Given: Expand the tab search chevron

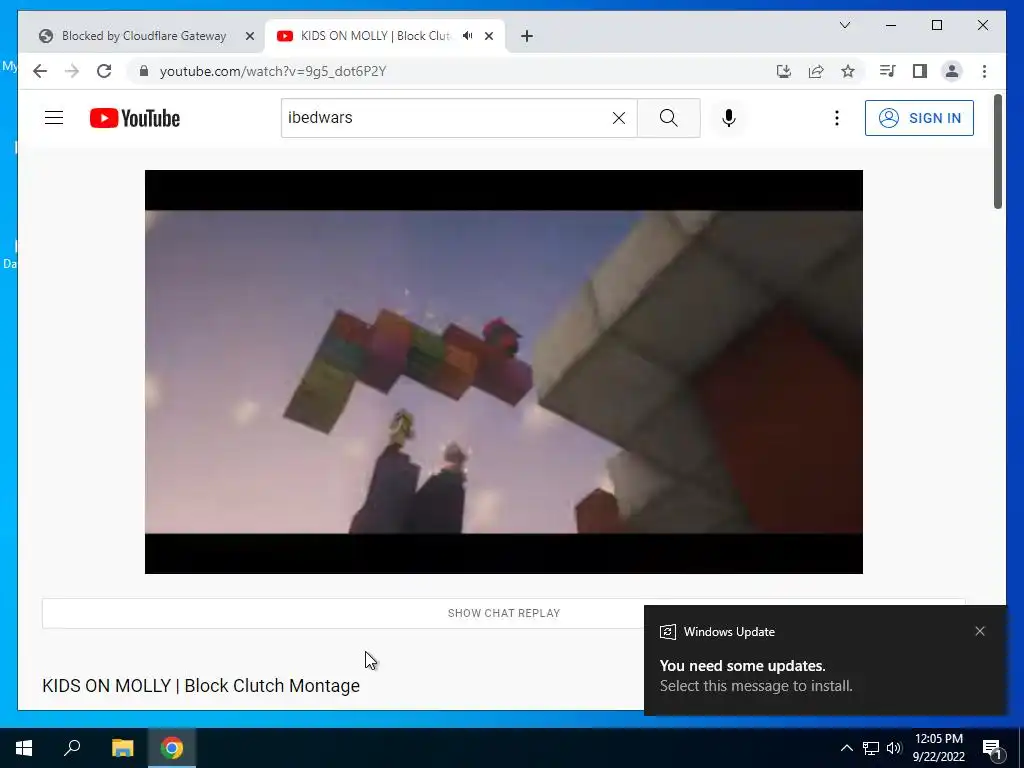Looking at the screenshot, I should click(845, 25).
